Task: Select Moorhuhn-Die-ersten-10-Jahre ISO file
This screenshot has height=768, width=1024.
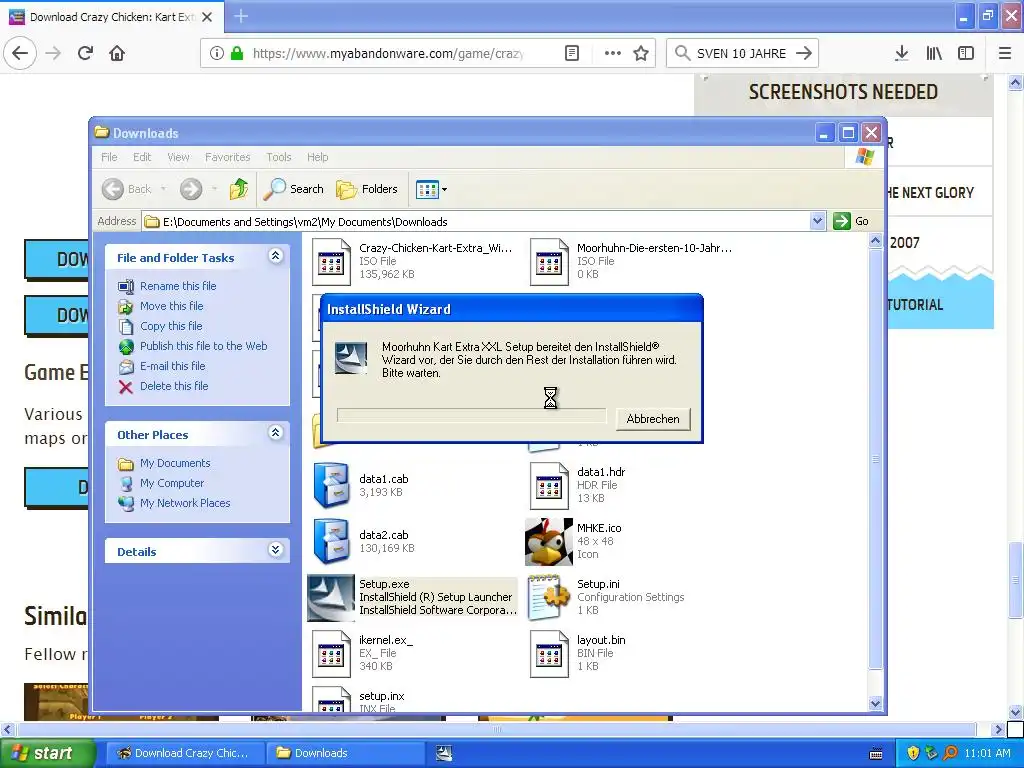Action: pyautogui.click(x=631, y=261)
